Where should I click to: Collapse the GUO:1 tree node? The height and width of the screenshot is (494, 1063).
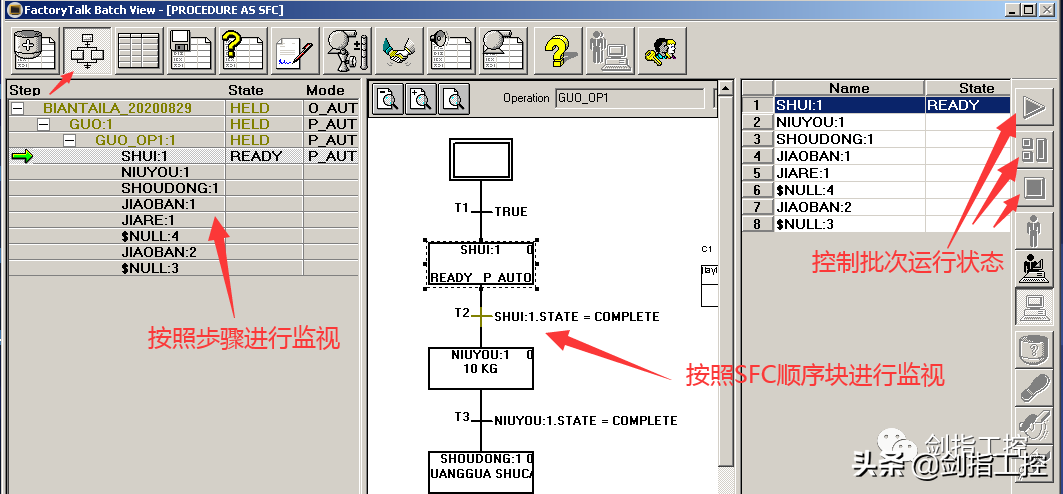pos(43,124)
